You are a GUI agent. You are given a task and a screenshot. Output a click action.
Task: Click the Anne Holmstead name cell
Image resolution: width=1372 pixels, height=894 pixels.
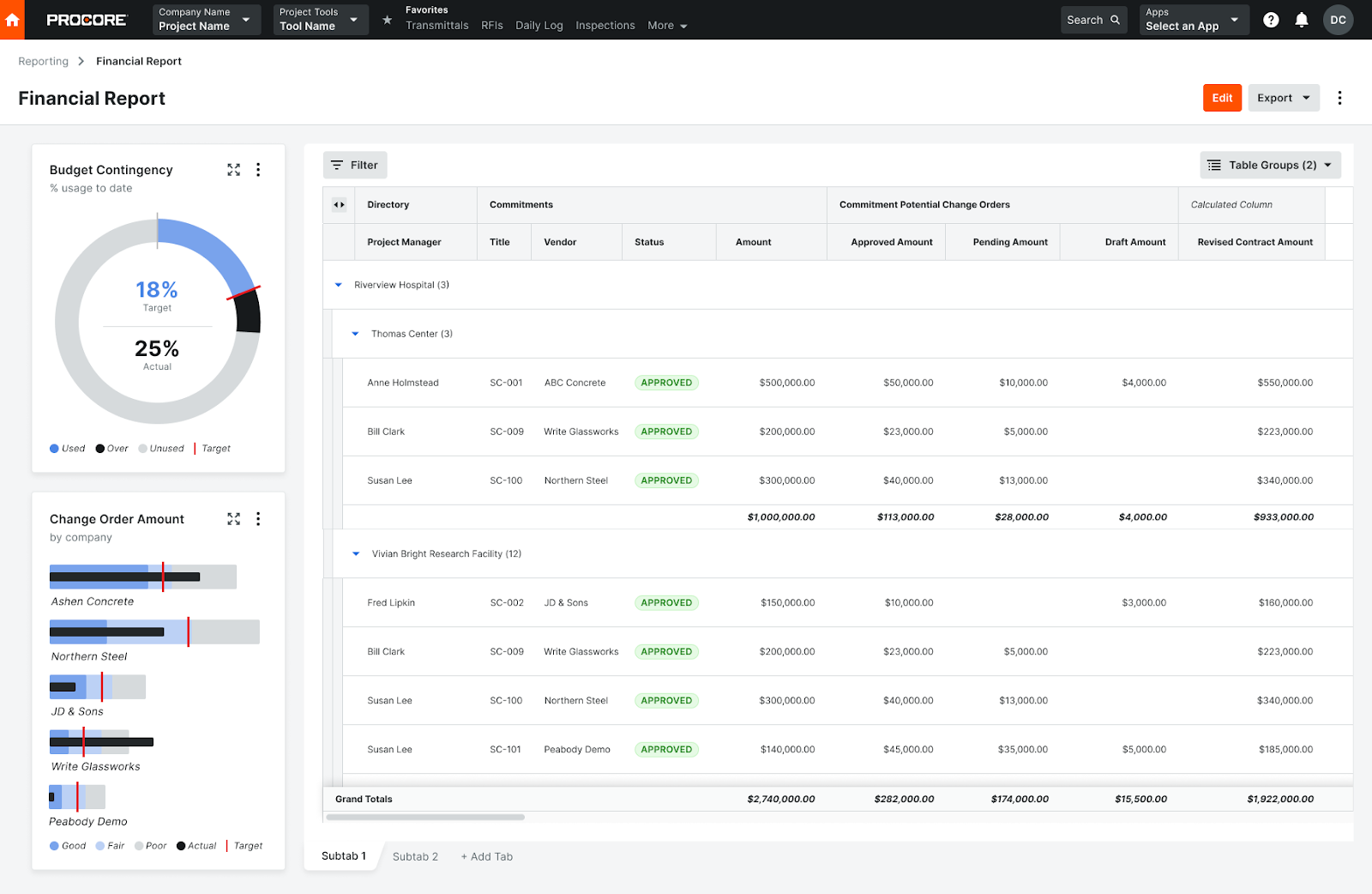[x=403, y=383]
